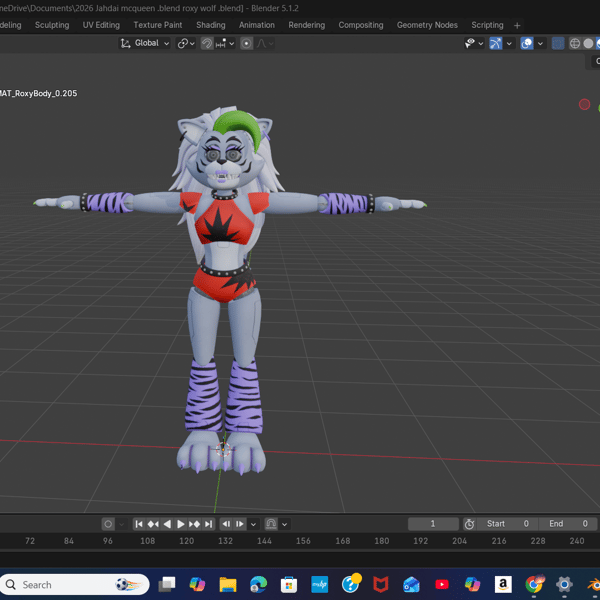Open the Animation workspace tab
Screen dimensions: 600x600
tap(257, 25)
